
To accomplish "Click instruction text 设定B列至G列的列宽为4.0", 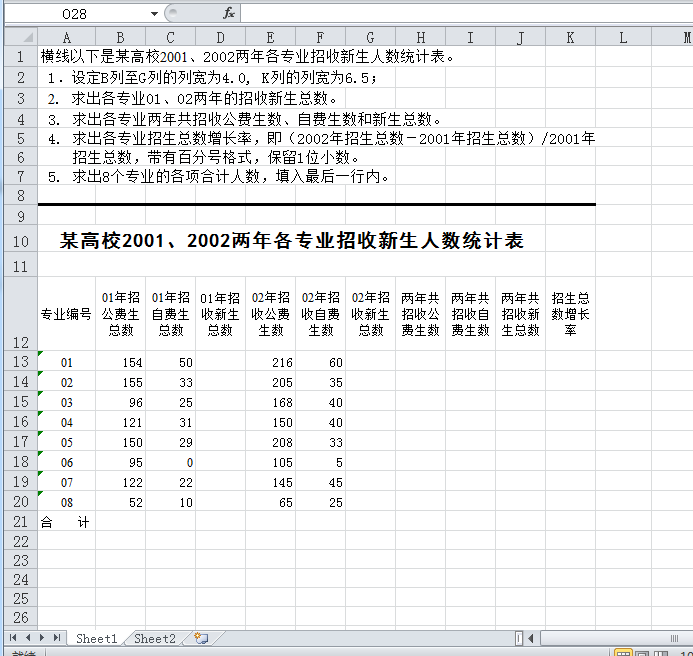I will 159,78.
